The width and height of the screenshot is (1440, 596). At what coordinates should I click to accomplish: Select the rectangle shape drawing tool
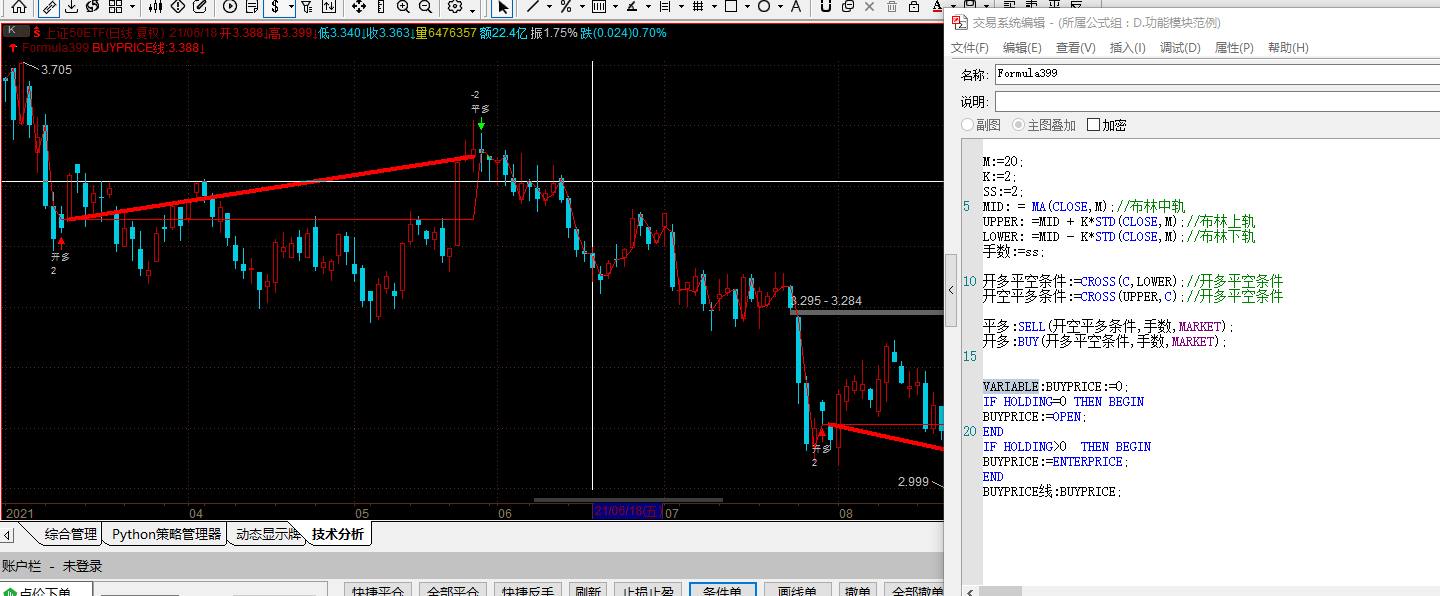point(731,7)
